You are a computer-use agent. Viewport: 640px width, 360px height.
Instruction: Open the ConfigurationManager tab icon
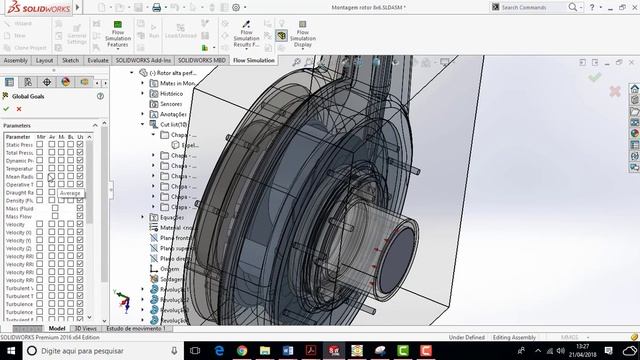click(x=28, y=82)
